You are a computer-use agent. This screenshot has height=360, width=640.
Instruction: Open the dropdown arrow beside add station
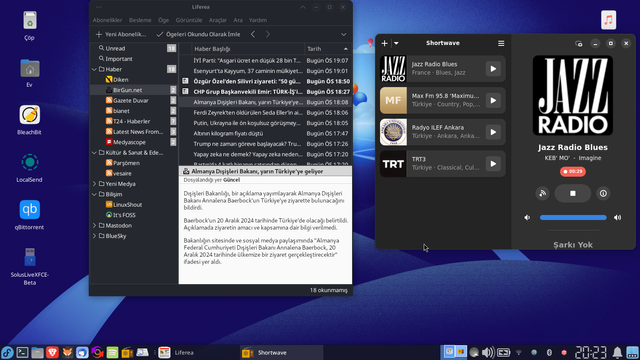pyautogui.click(x=396, y=43)
